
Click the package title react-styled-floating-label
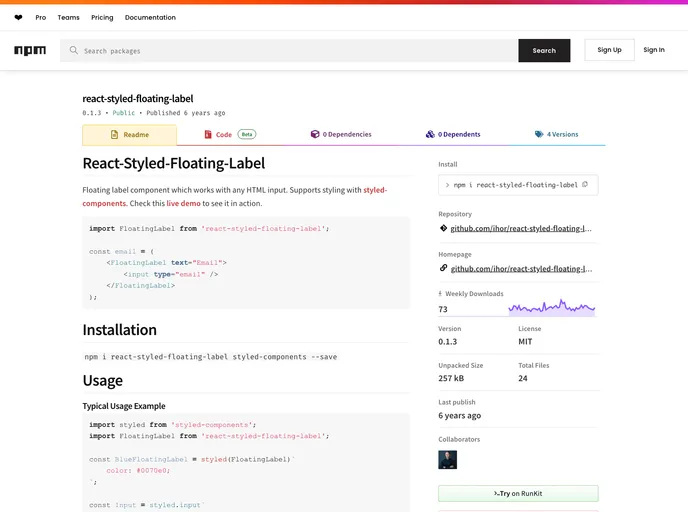coord(138,99)
